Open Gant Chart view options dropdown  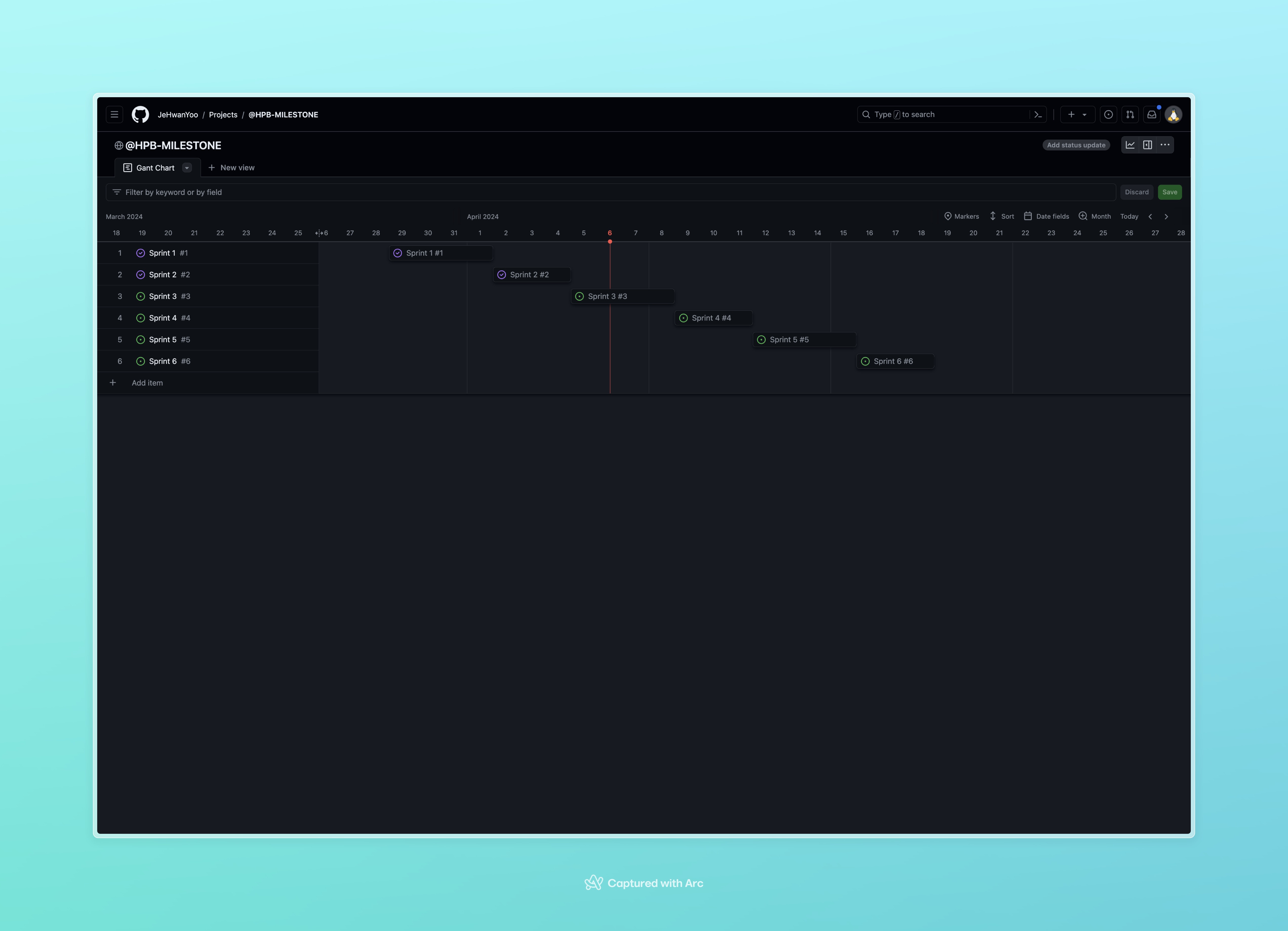(187, 168)
